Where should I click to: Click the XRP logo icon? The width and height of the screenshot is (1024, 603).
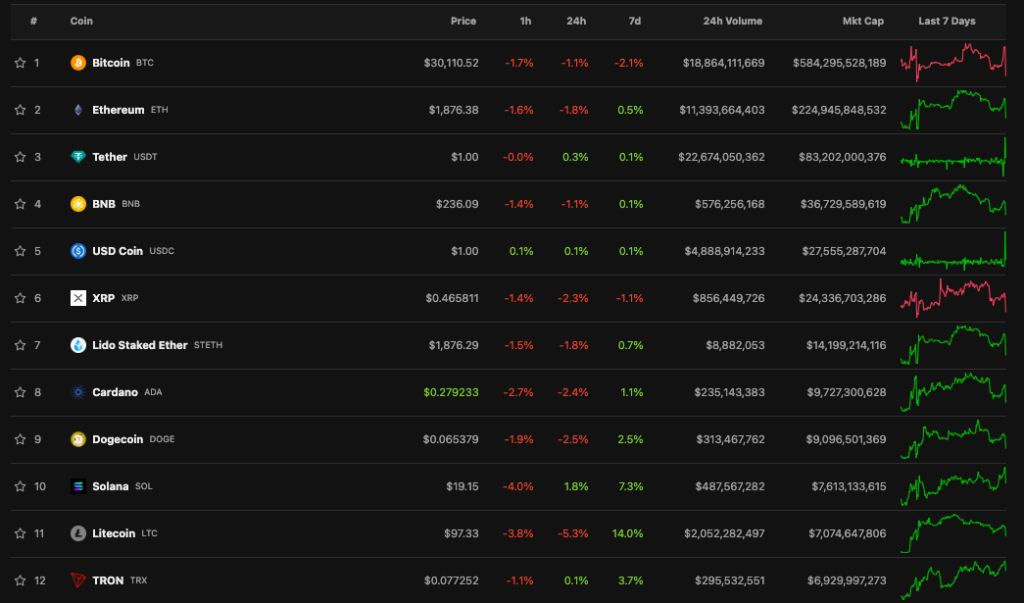pyautogui.click(x=78, y=298)
